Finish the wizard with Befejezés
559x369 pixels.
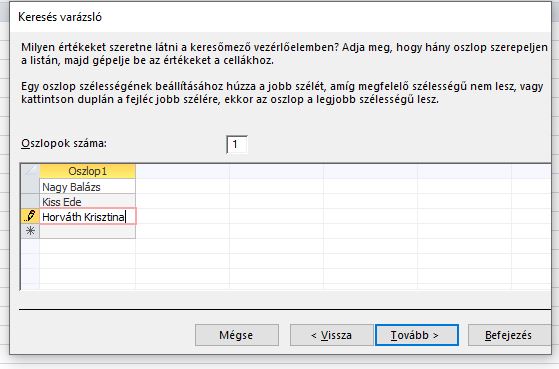click(x=509, y=335)
